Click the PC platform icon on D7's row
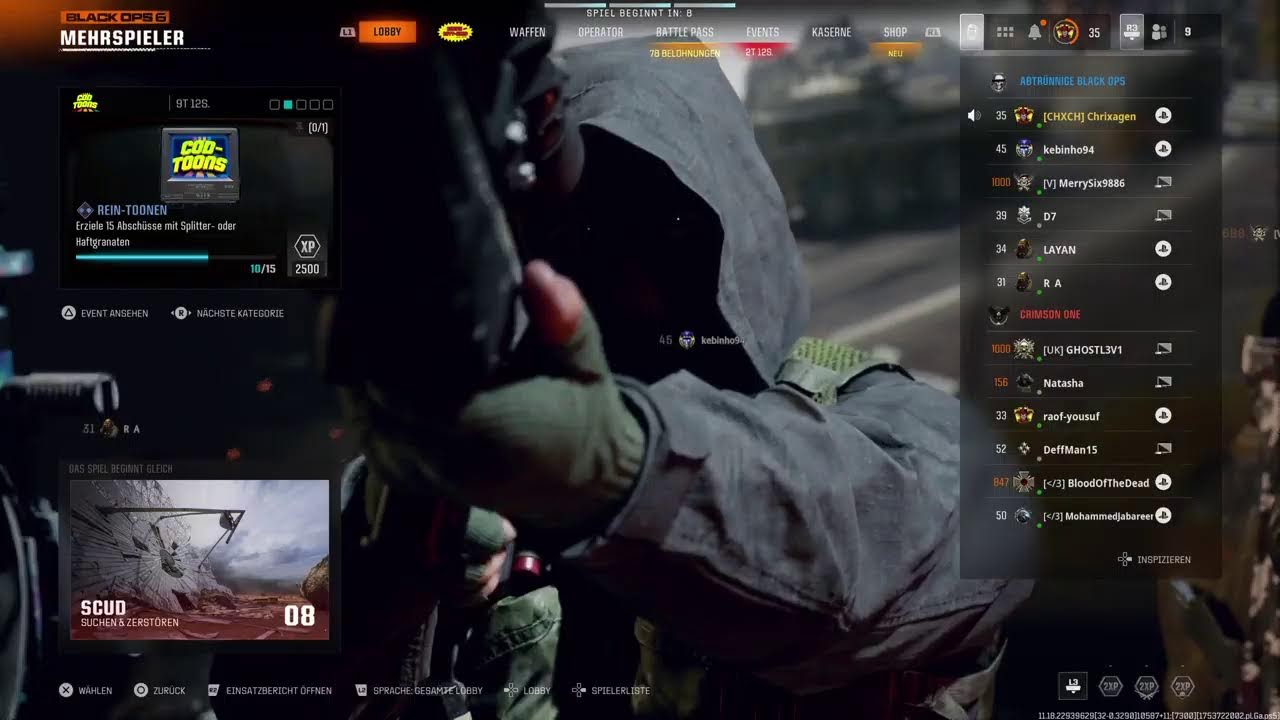 [1163, 216]
